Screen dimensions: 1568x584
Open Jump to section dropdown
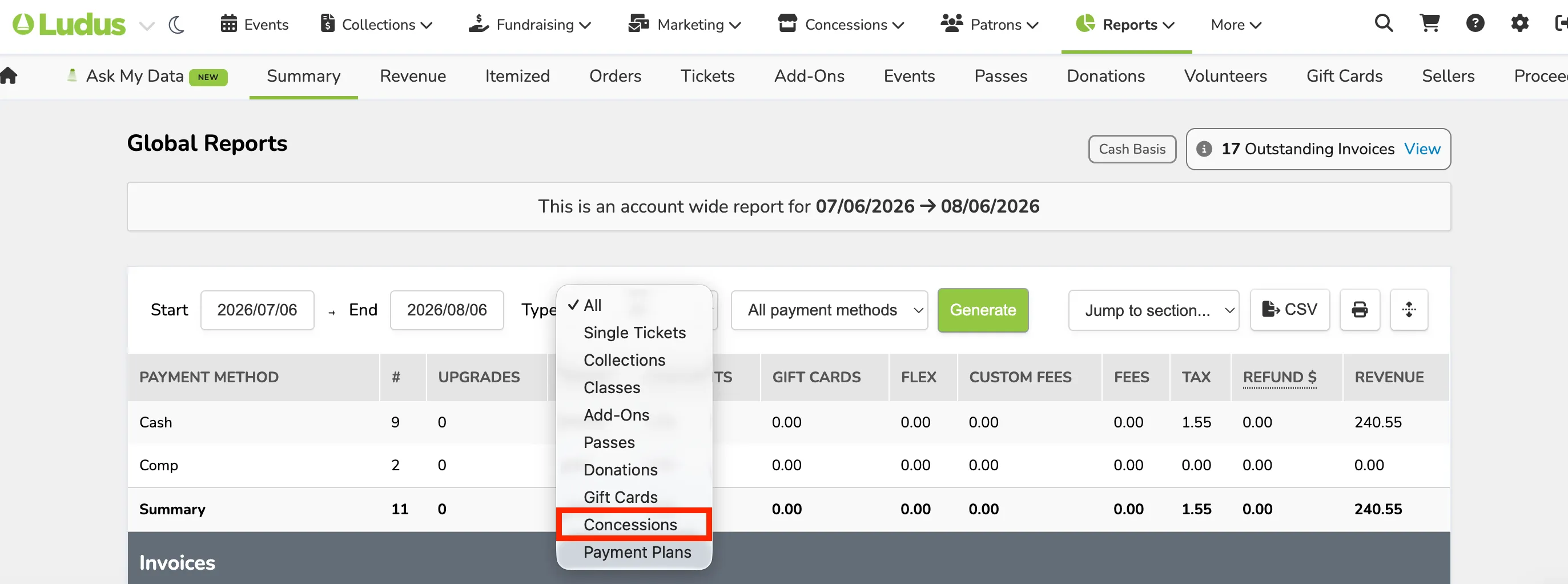1153,310
